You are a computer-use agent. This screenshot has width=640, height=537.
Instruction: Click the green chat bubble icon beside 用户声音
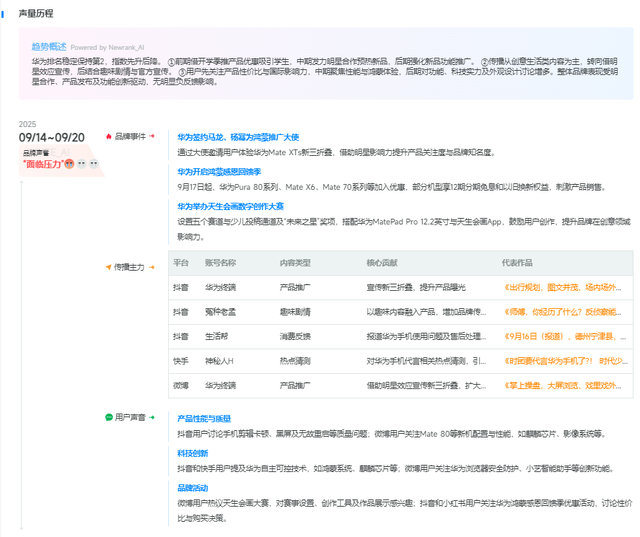click(x=109, y=417)
